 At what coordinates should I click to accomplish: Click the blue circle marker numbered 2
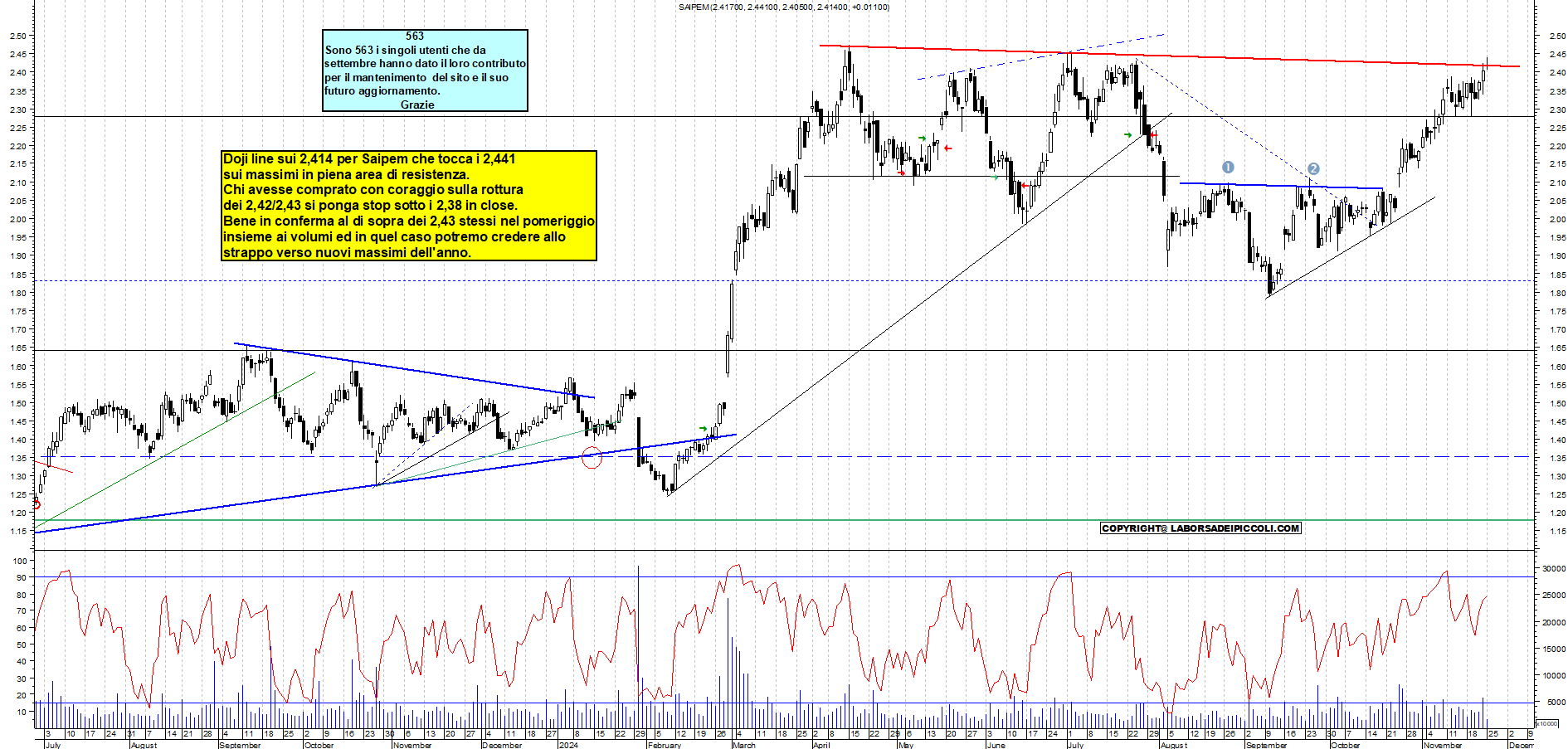1313,168
